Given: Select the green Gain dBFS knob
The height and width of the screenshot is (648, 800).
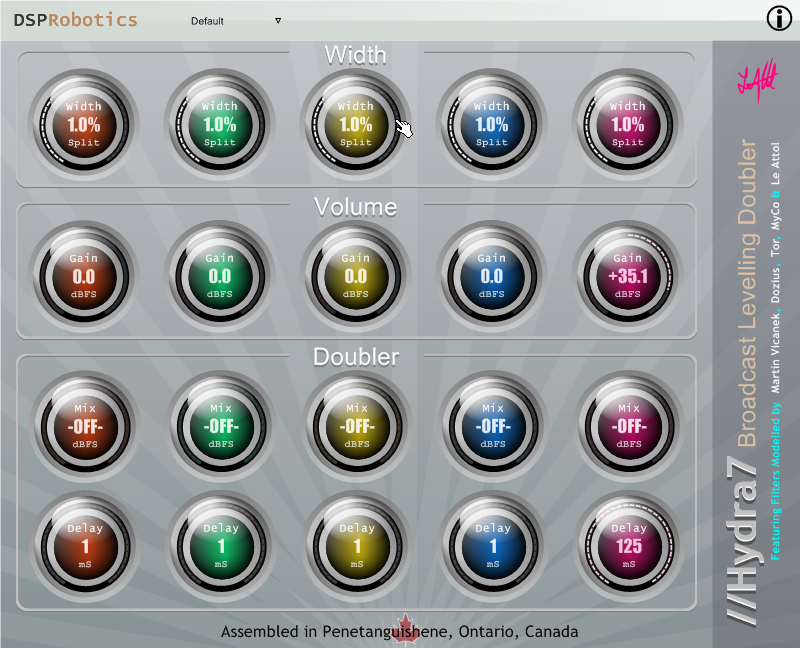Looking at the screenshot, I should click(220, 276).
